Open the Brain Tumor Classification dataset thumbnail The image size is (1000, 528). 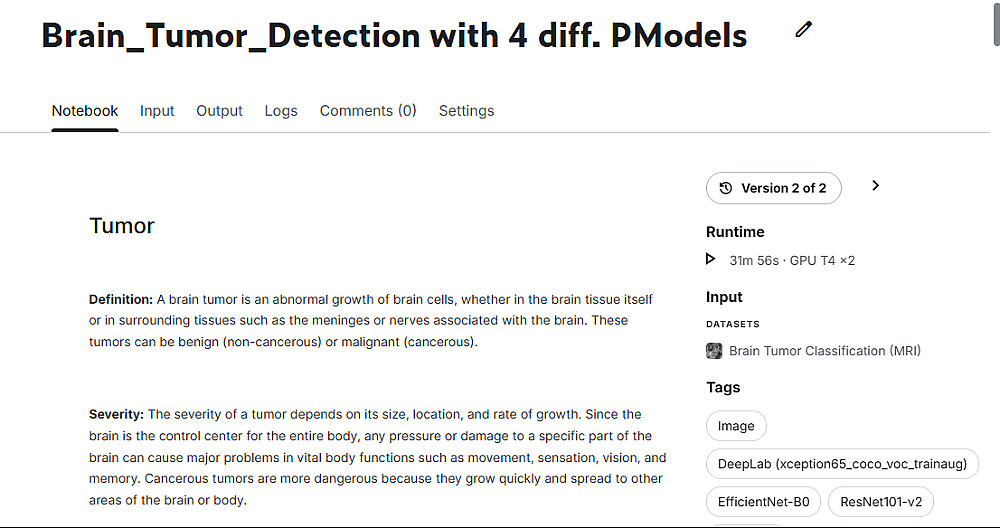(x=714, y=351)
